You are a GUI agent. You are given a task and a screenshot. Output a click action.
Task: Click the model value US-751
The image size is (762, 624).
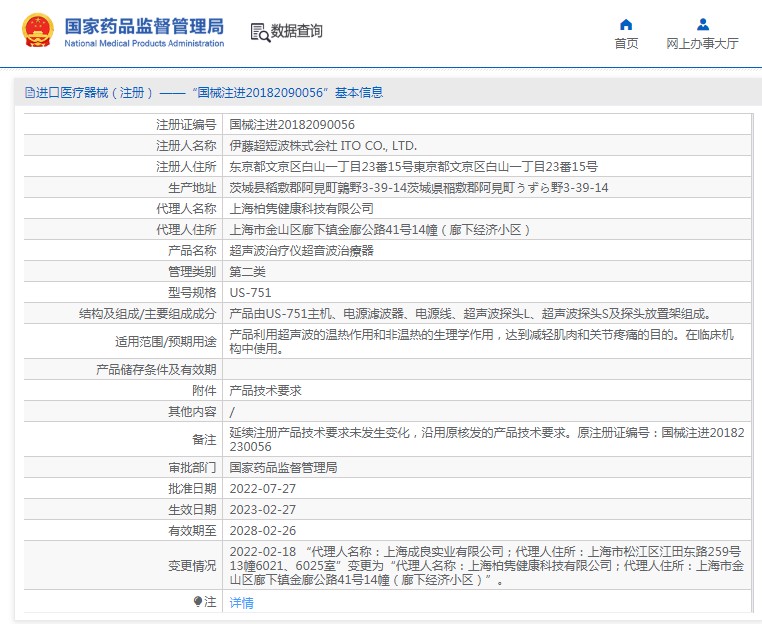[x=250, y=293]
